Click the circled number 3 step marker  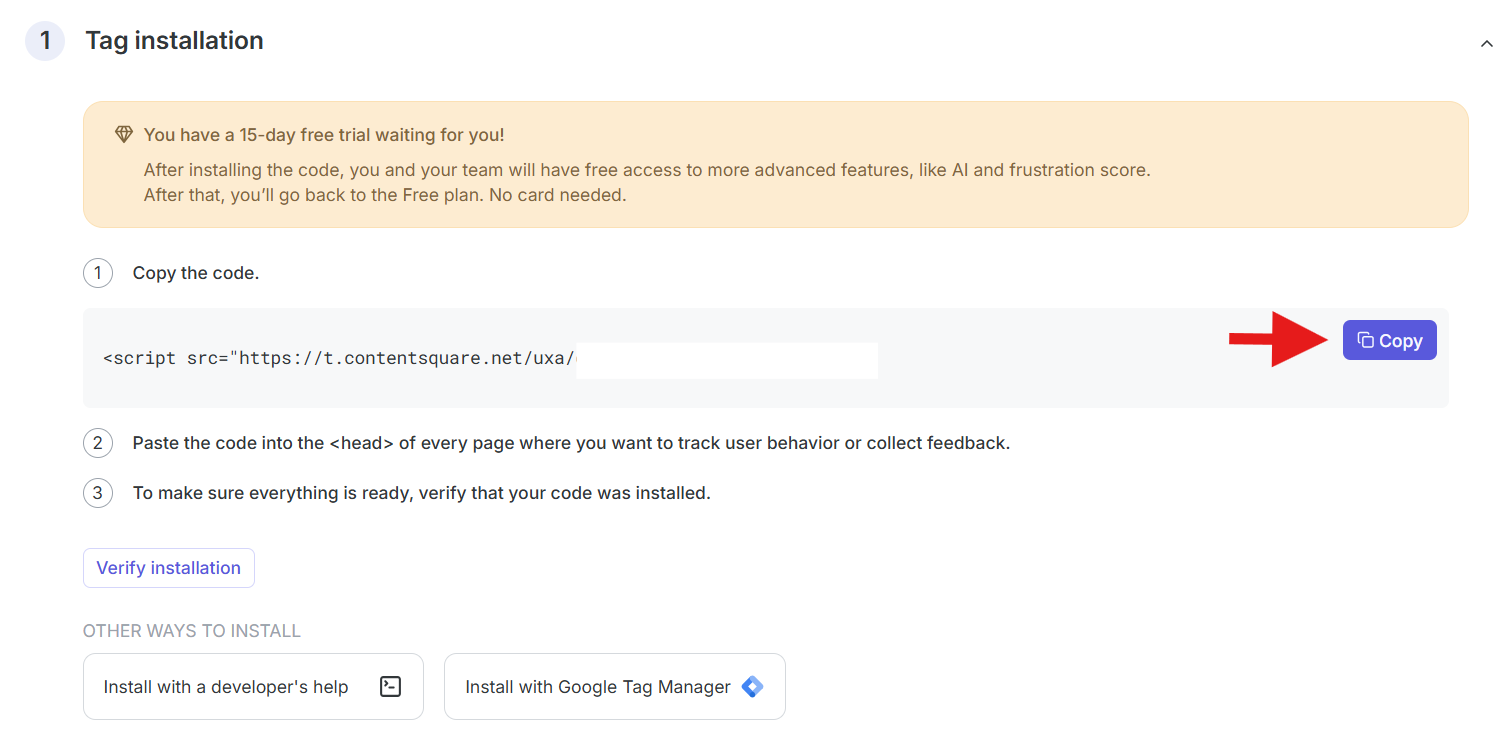click(98, 493)
